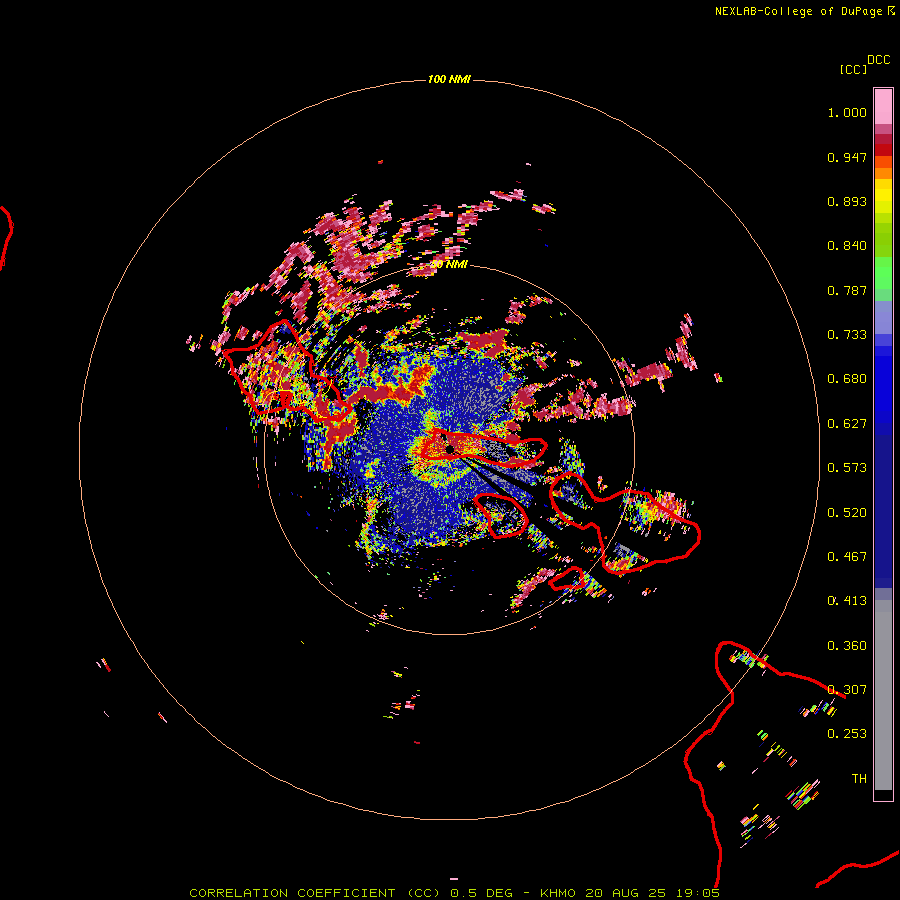
Task: Click the CORRELATION COEFFICIENT (CC) caption text
Action: coord(315,893)
